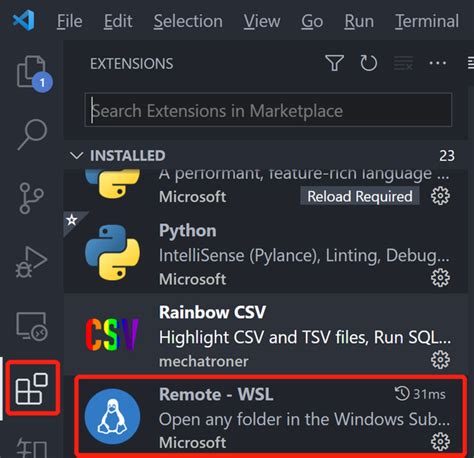Open manage gear for Python extension
474x458 pixels.
pyautogui.click(x=440, y=278)
